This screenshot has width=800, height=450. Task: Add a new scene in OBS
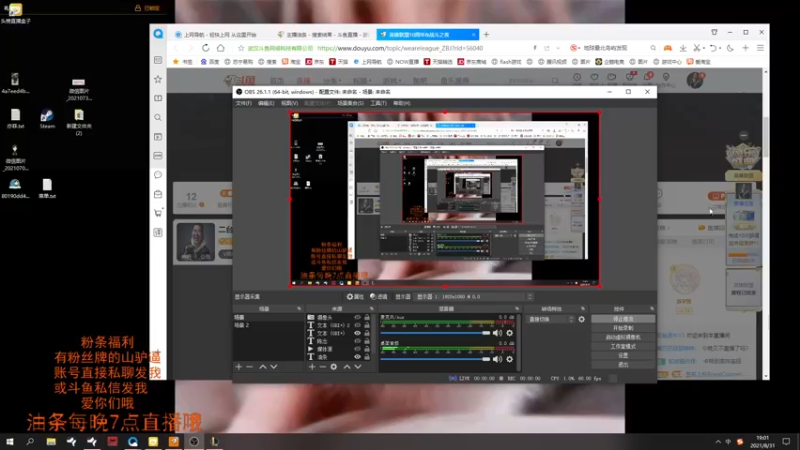coord(238,367)
